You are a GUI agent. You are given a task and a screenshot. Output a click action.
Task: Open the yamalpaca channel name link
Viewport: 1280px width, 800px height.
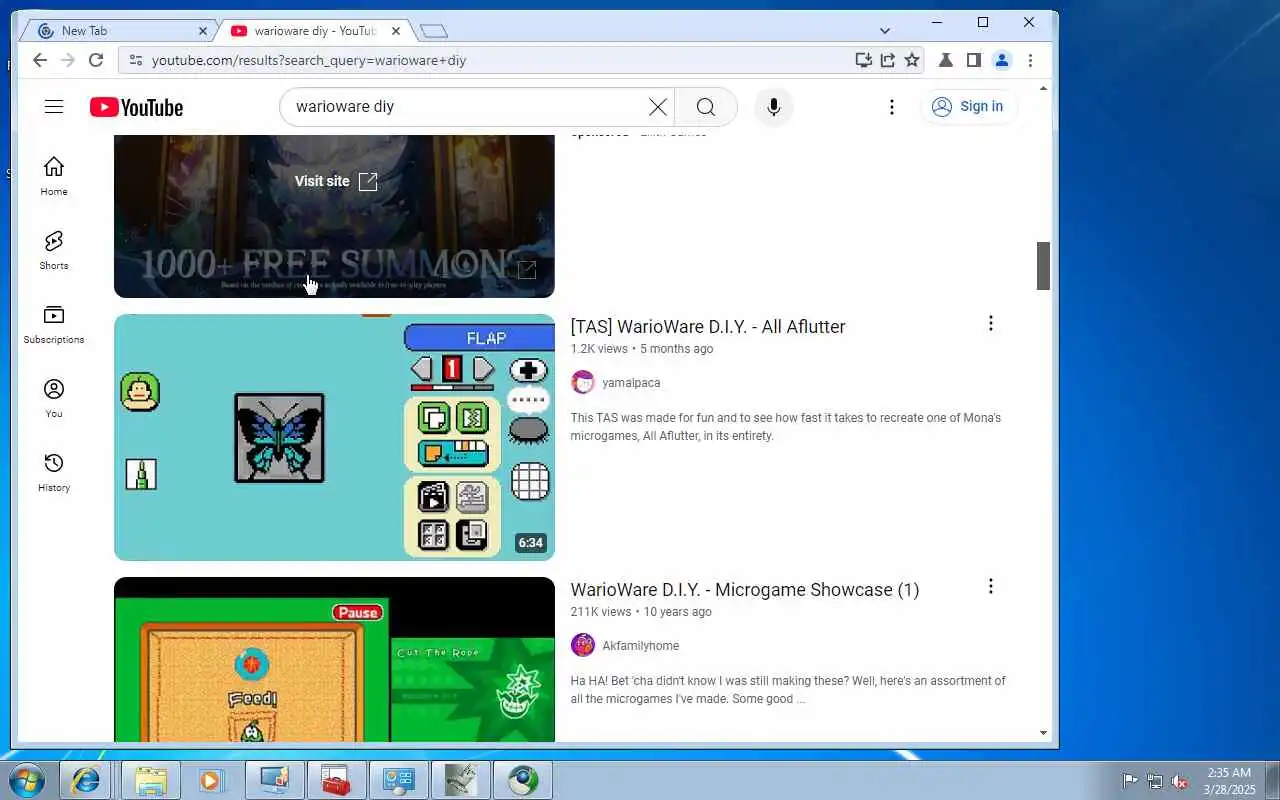pyautogui.click(x=631, y=383)
